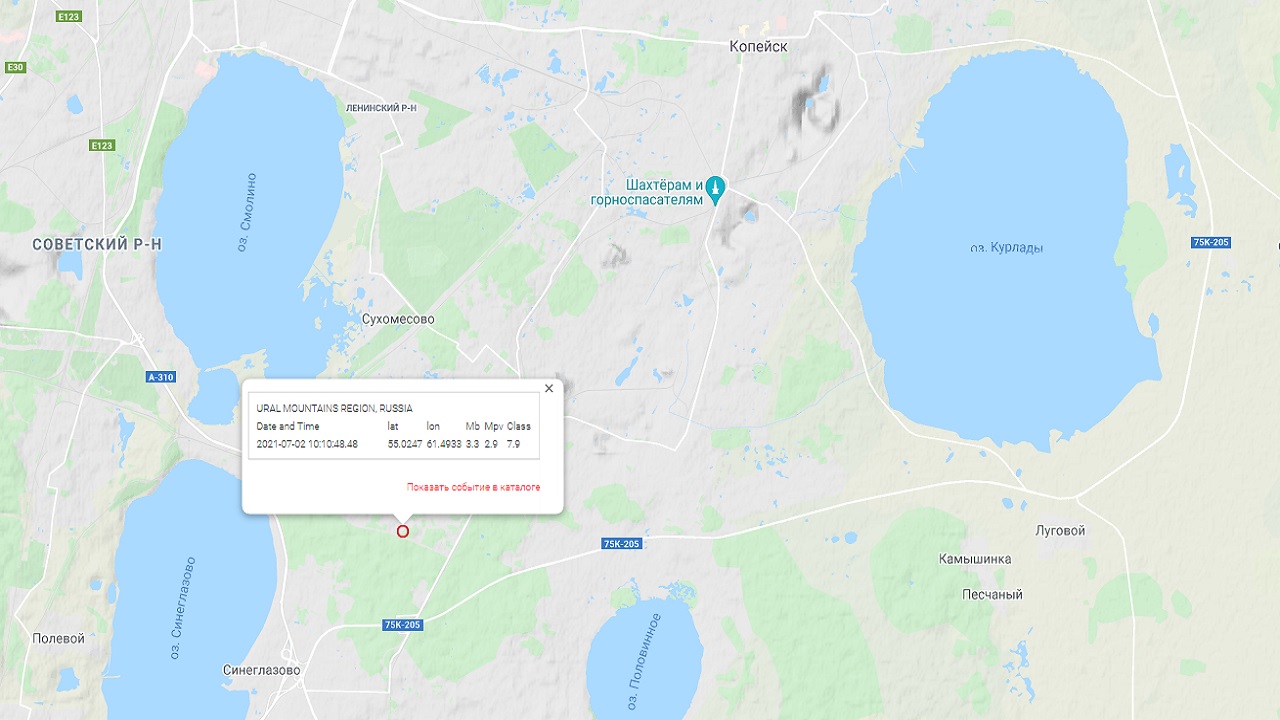1280x720 pixels.
Task: Click the 75K-205 shield above Синеглазово
Action: [x=403, y=625]
